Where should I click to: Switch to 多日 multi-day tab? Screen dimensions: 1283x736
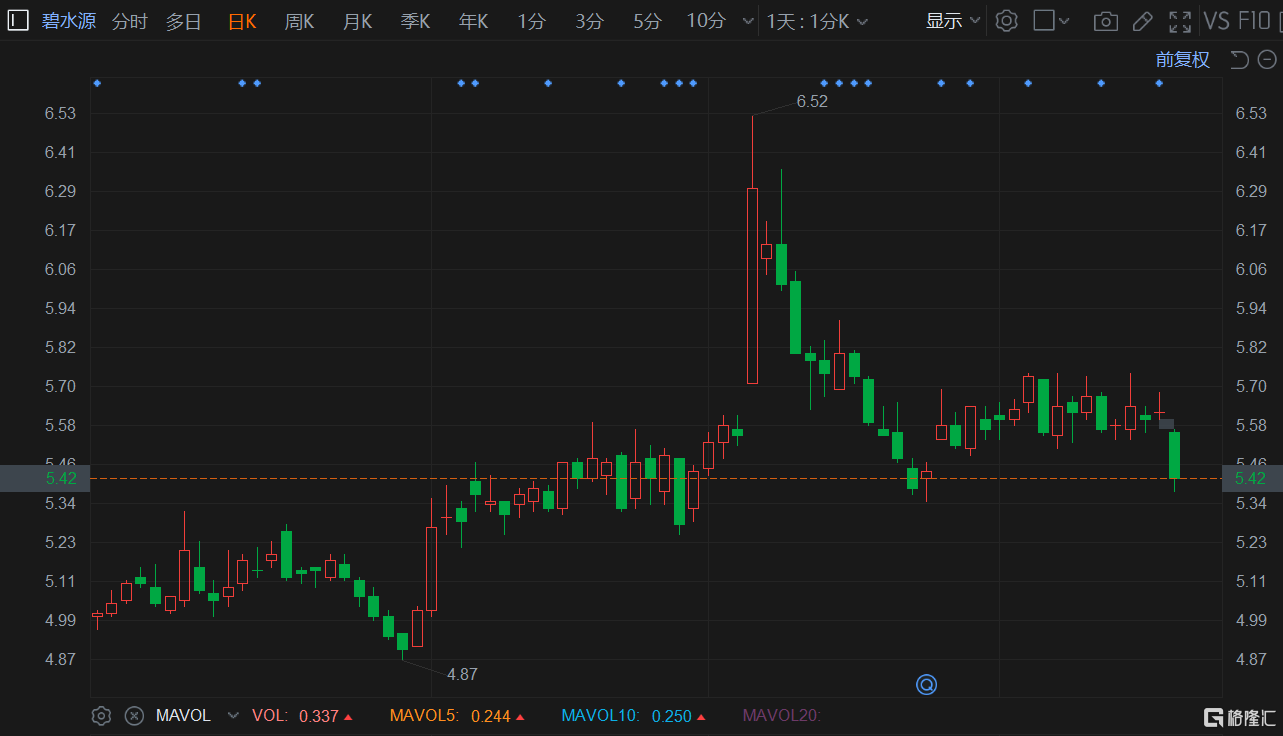pos(183,21)
